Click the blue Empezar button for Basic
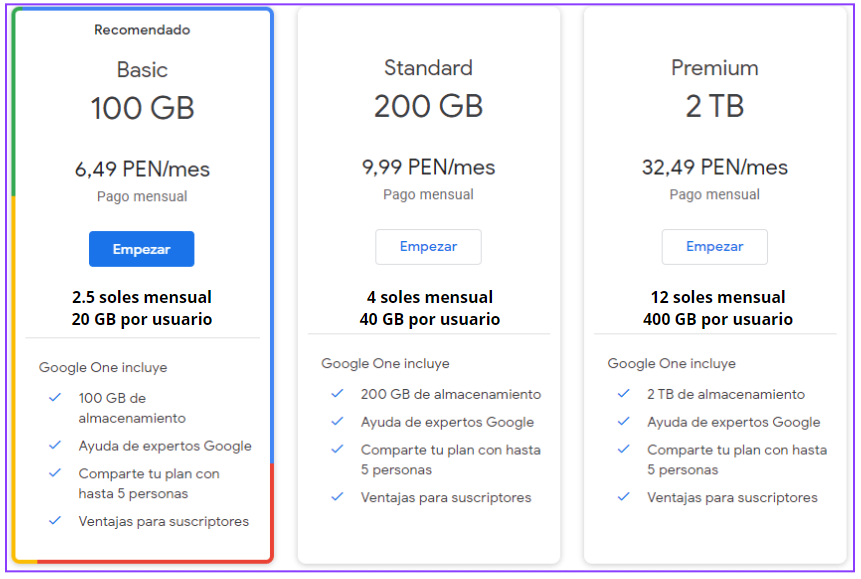The width and height of the screenshot is (861, 579). [141, 249]
